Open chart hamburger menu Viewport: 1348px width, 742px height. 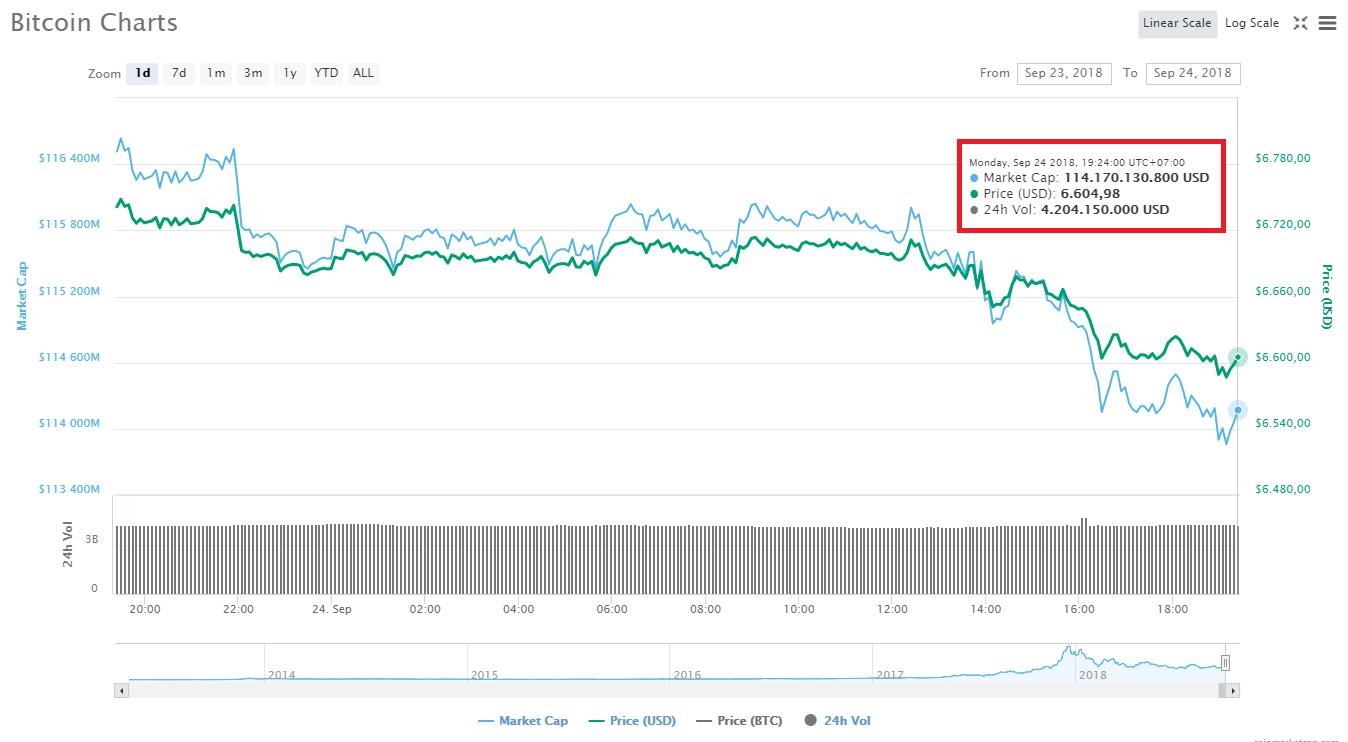[x=1327, y=23]
